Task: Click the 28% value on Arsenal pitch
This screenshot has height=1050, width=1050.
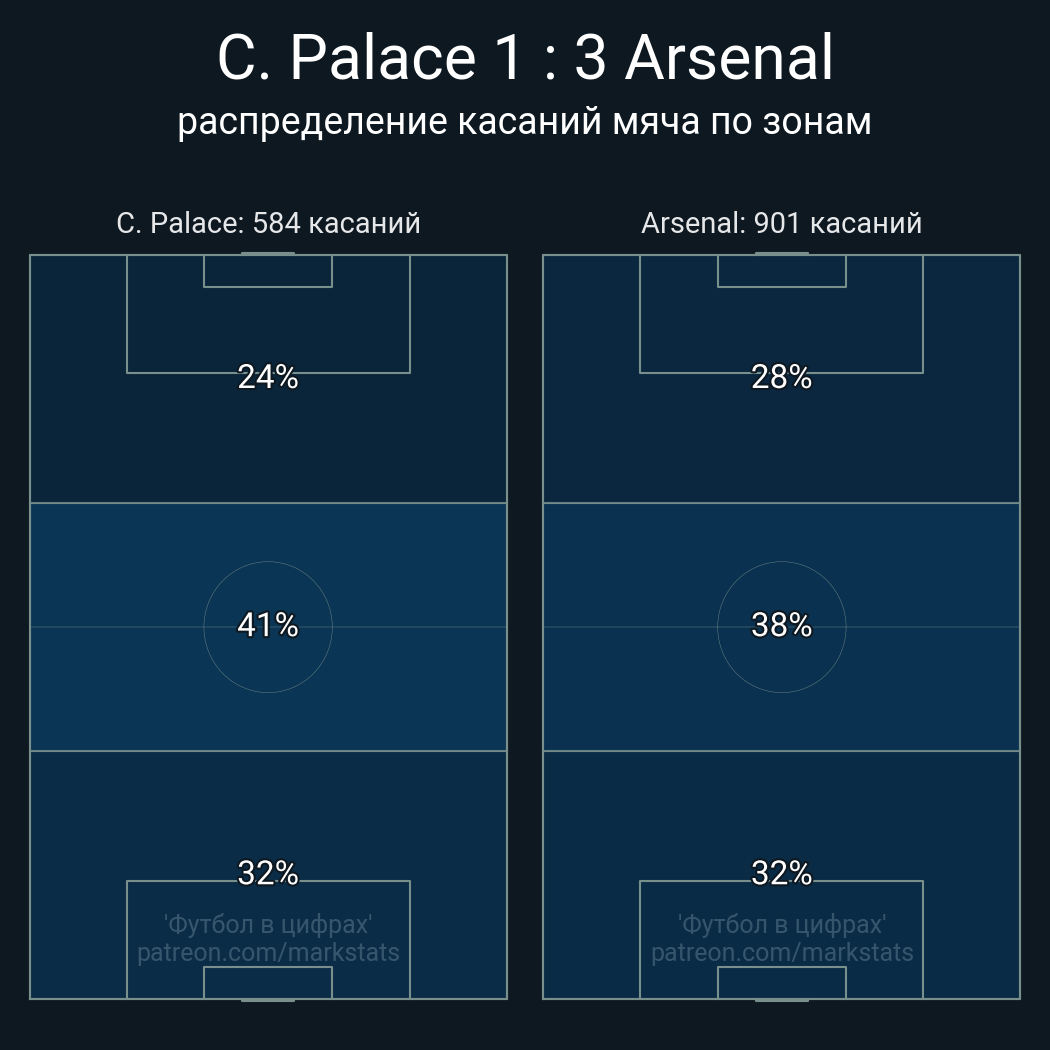Action: click(x=781, y=377)
